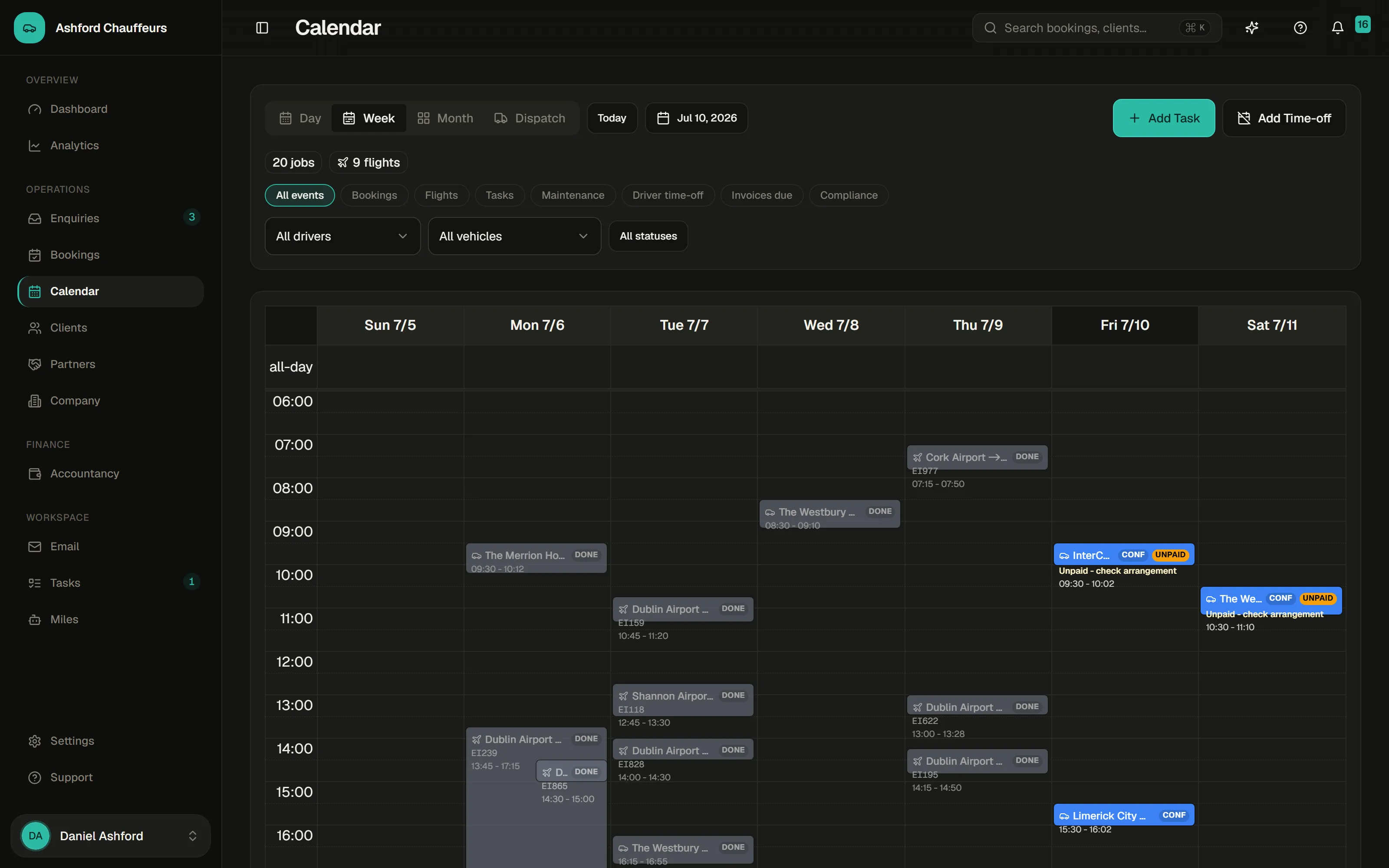The image size is (1389, 868).
Task: Focus the search bookings field
Action: (x=1096, y=27)
